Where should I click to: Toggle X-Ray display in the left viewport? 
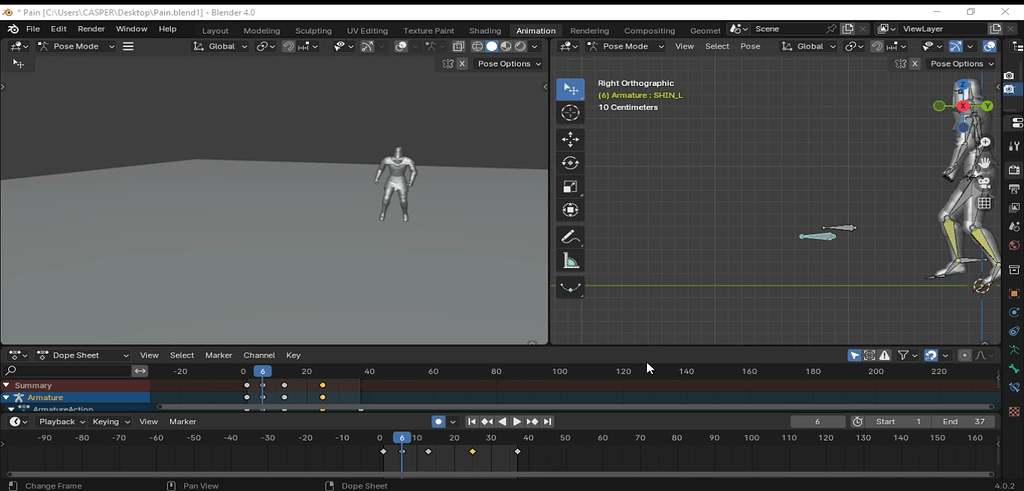tap(458, 46)
